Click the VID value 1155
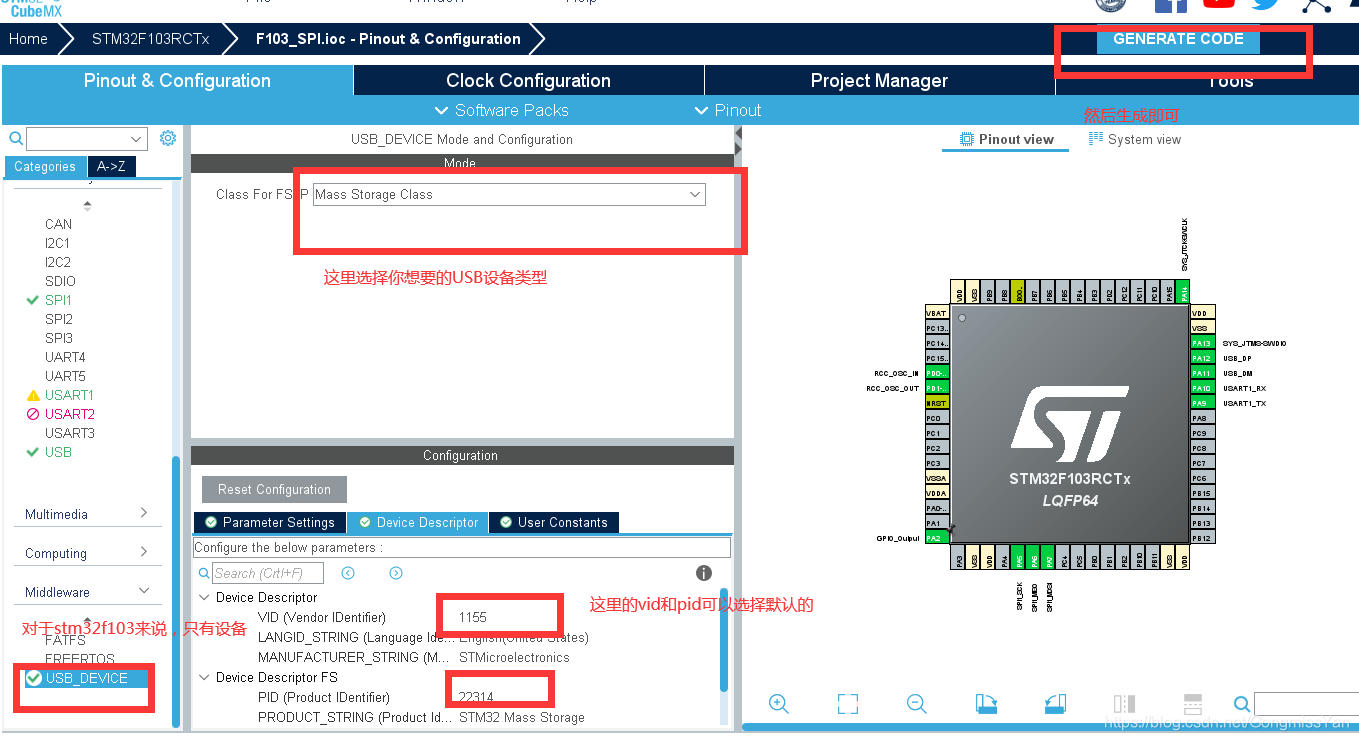Viewport: 1359px width, 741px height. pyautogui.click(x=473, y=617)
